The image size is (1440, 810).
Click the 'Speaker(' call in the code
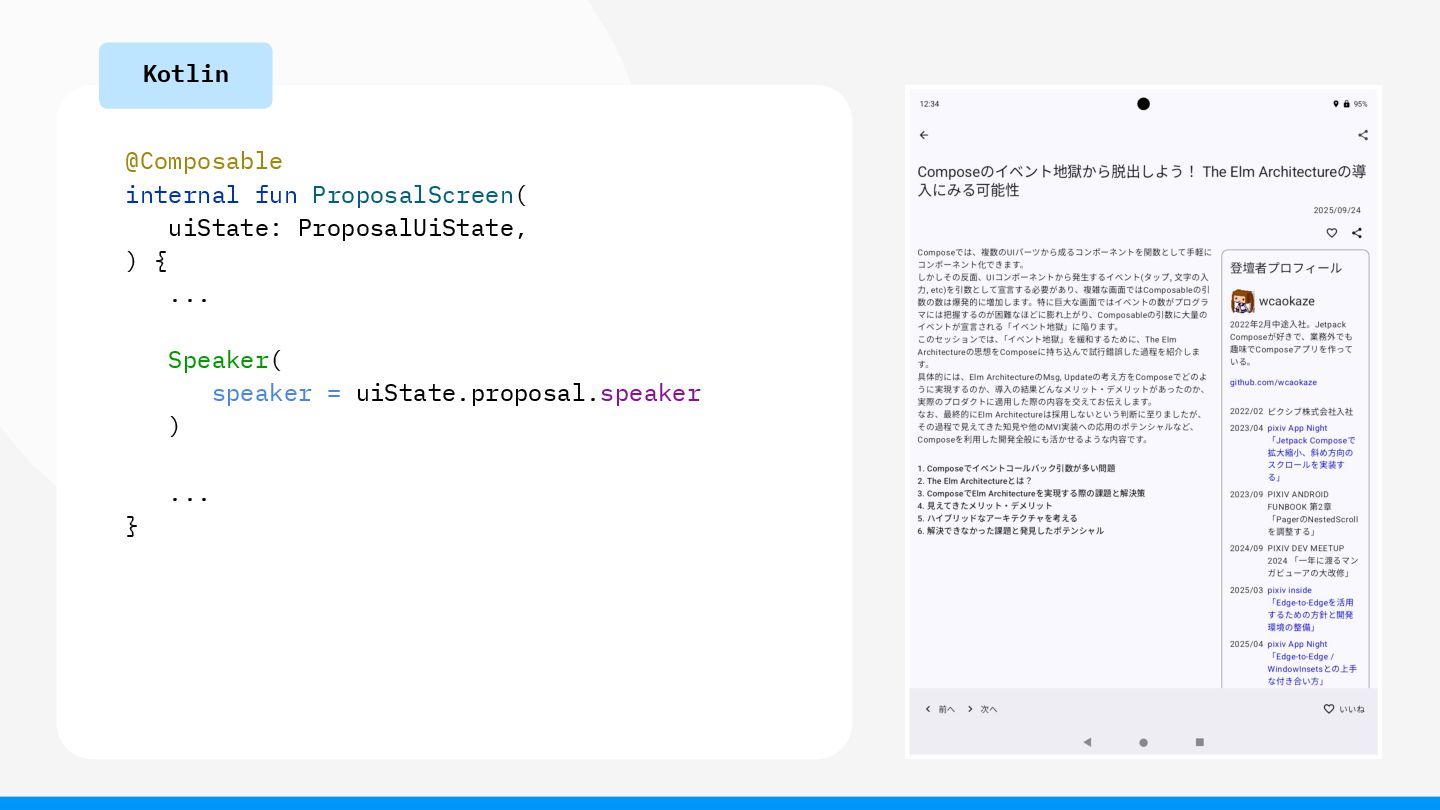click(226, 360)
